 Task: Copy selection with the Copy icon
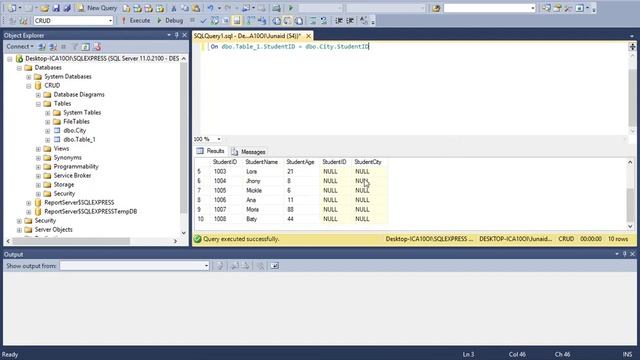click(185, 8)
